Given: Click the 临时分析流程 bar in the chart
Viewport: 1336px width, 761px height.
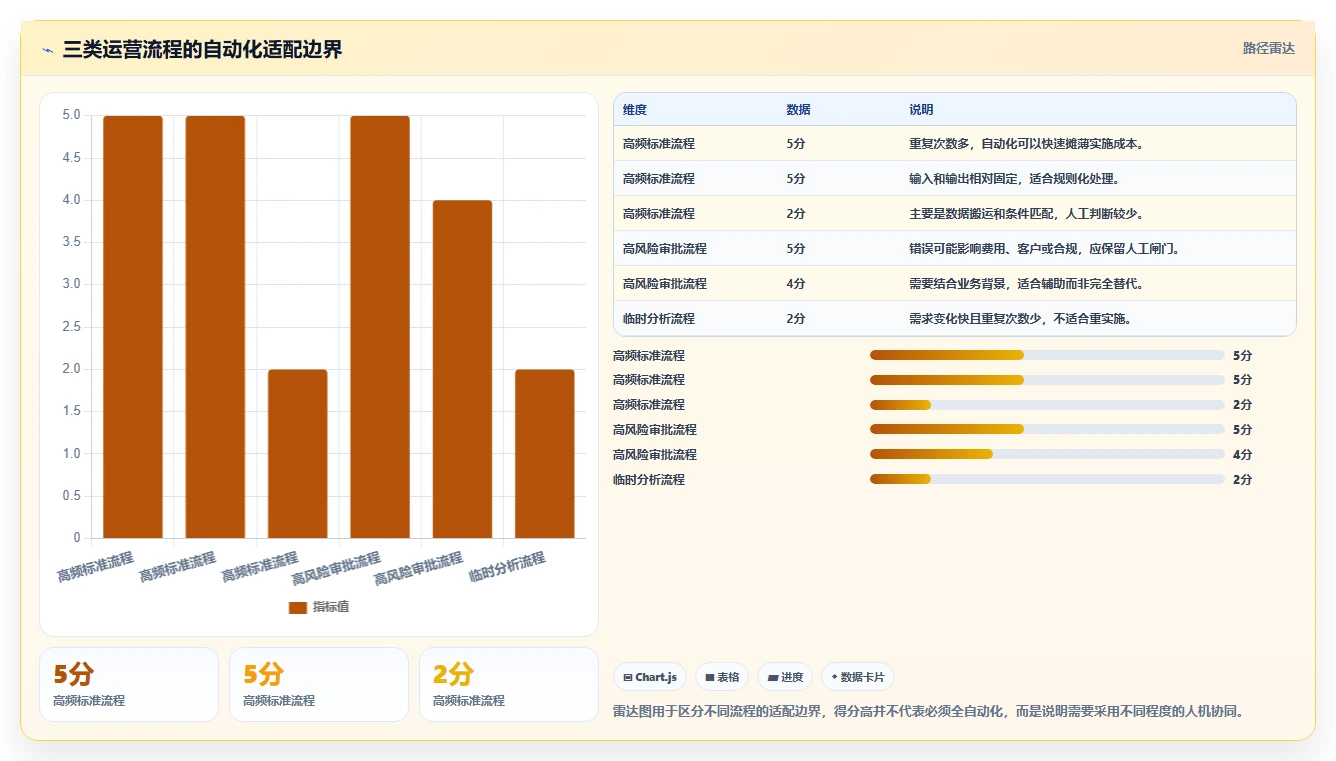Looking at the screenshot, I should coord(545,454).
